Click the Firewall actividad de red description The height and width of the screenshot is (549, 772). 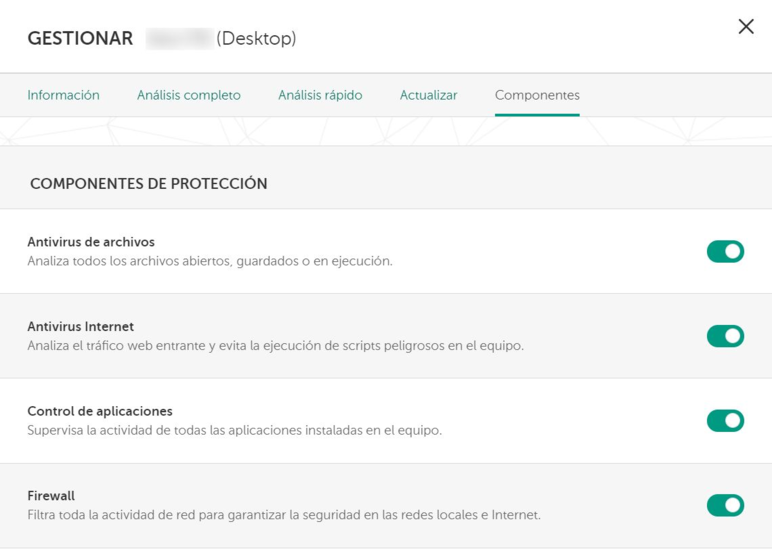pos(284,515)
